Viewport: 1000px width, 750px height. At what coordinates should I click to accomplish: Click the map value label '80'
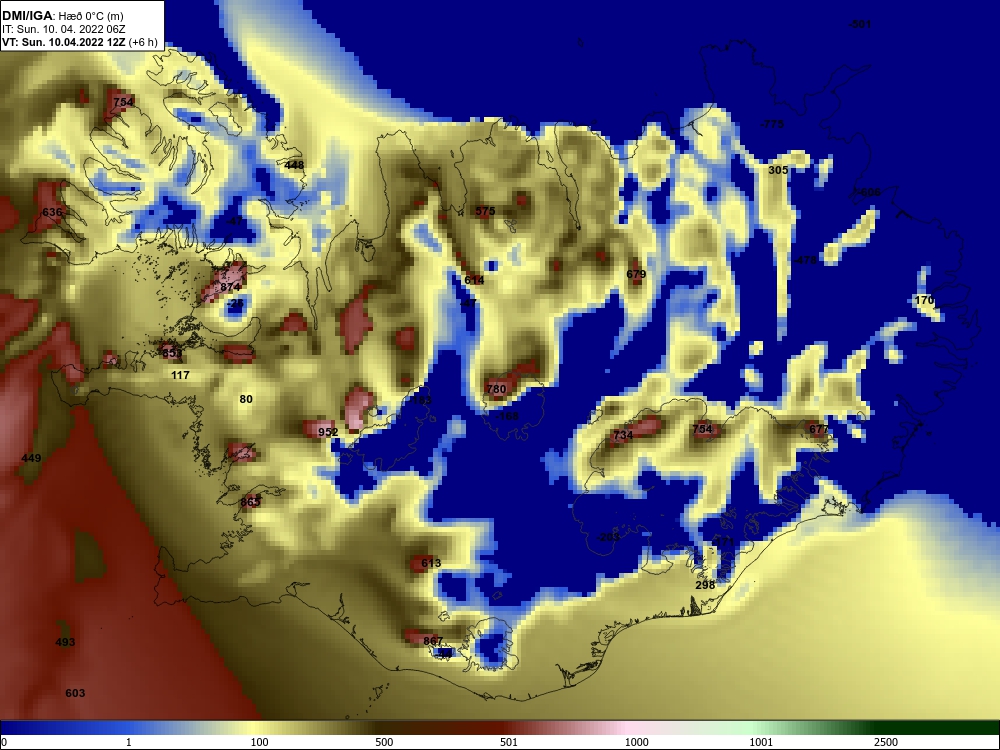tap(246, 399)
